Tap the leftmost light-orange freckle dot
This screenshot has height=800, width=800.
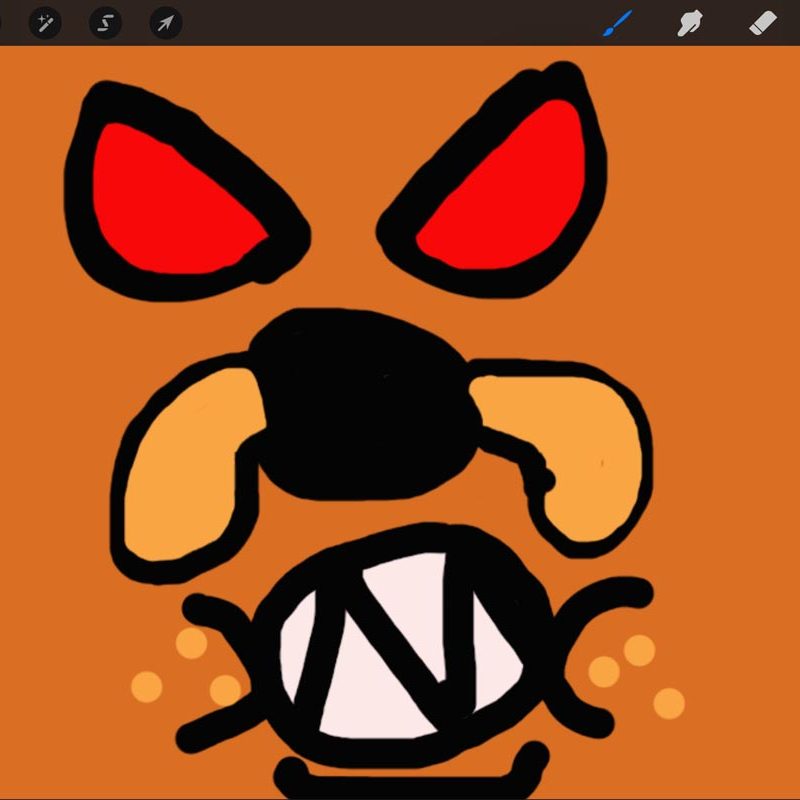point(147,686)
